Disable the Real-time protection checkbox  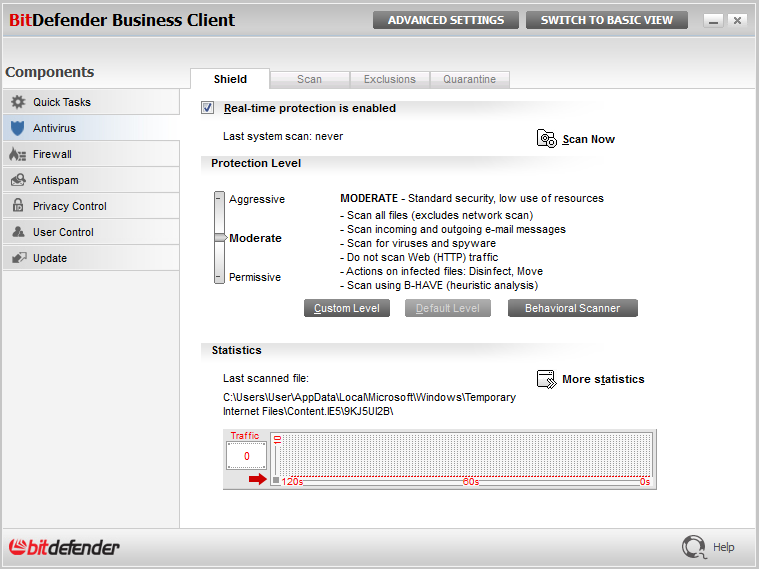[208, 108]
